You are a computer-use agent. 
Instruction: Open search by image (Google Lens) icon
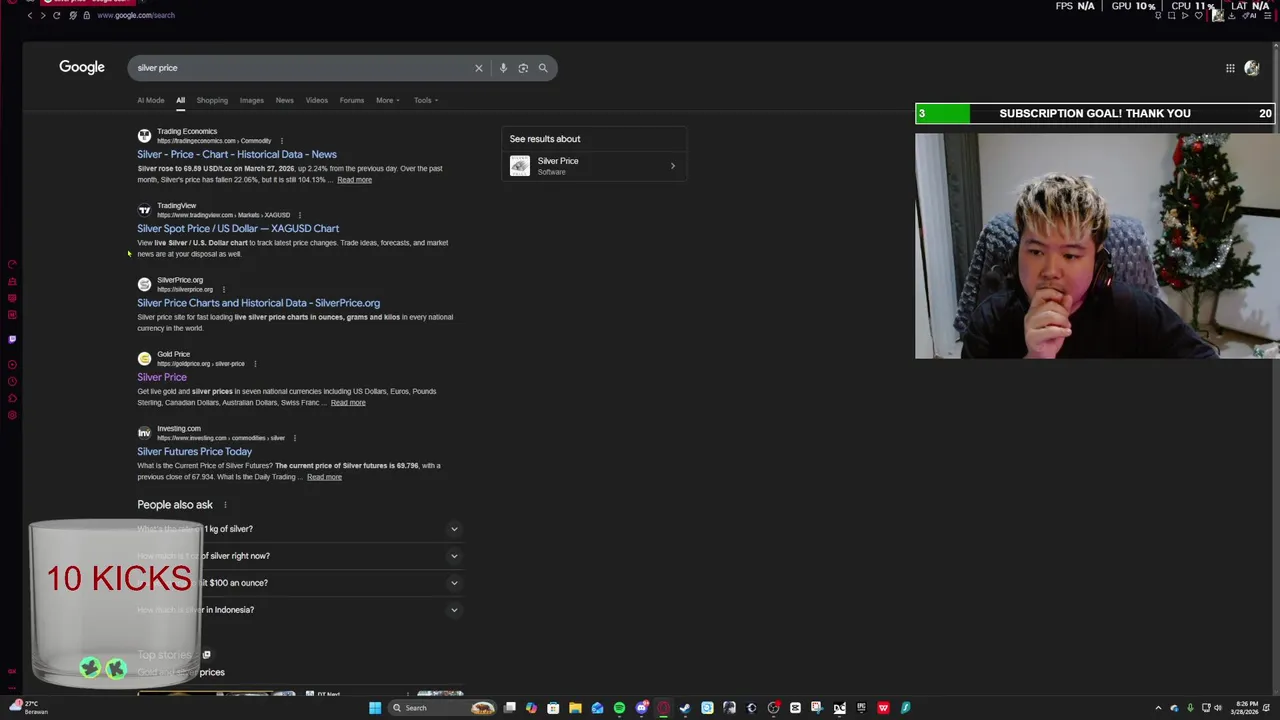click(523, 68)
